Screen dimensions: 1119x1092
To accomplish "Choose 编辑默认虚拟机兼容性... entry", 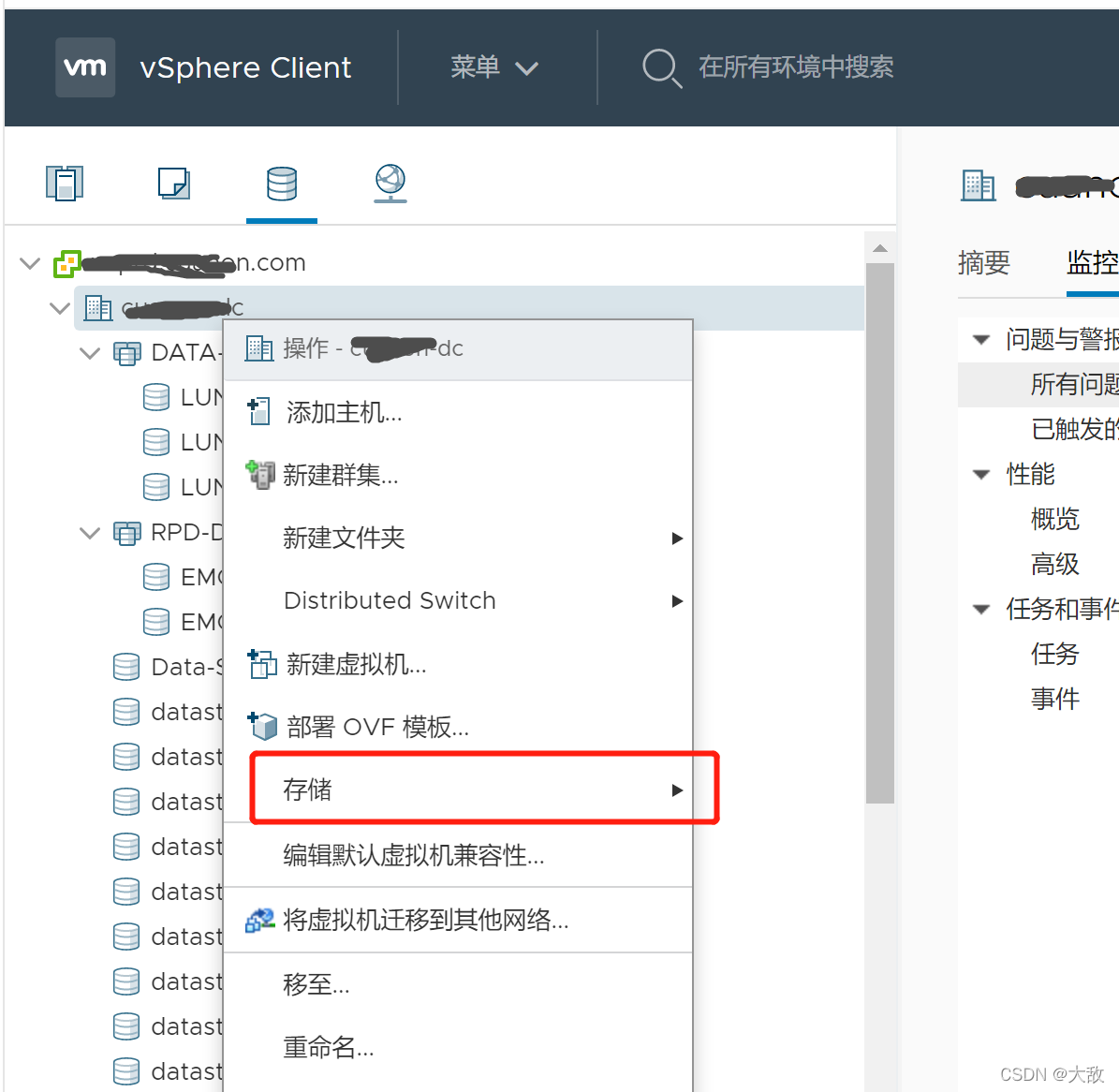I will (458, 854).
